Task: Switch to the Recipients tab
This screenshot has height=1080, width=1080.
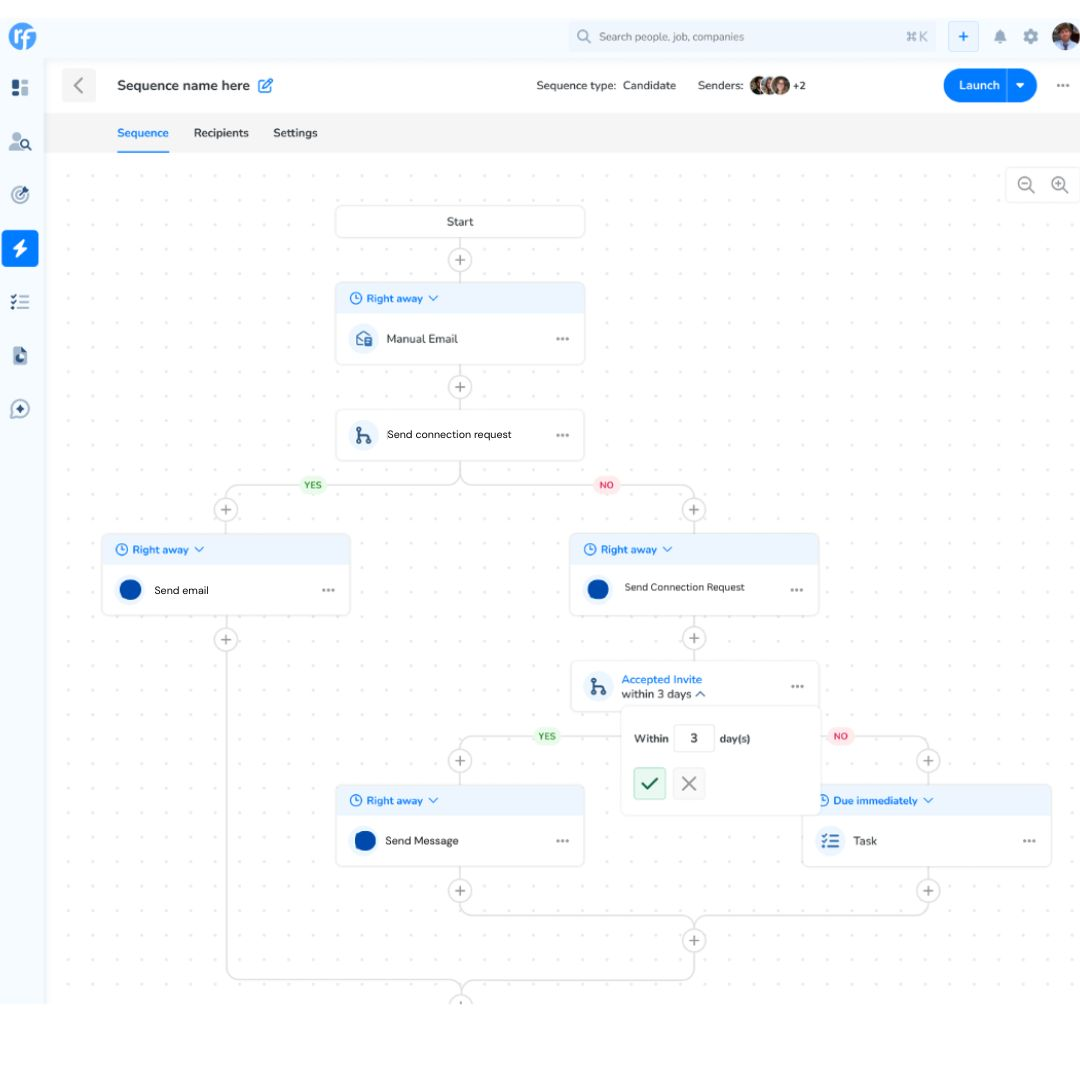Action: (x=221, y=133)
